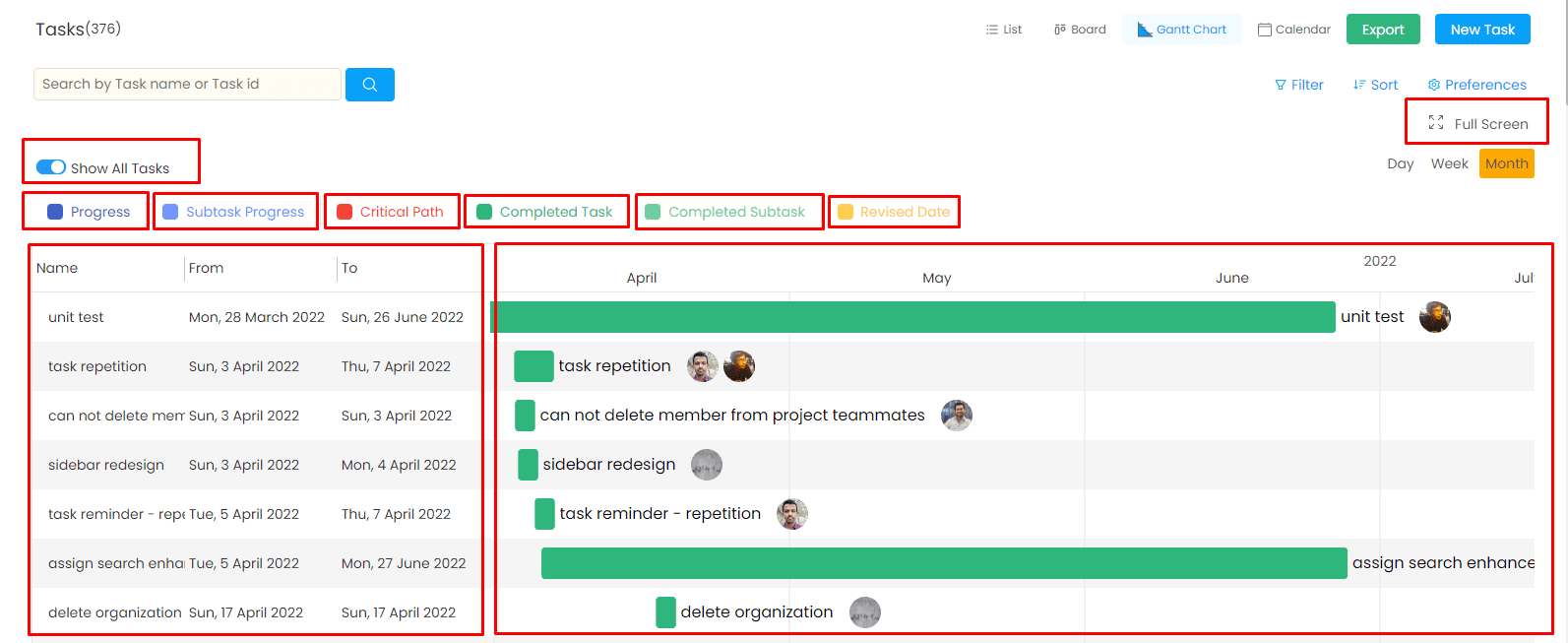
Task: Click the Full Screen expand icon
Action: coord(1436,123)
